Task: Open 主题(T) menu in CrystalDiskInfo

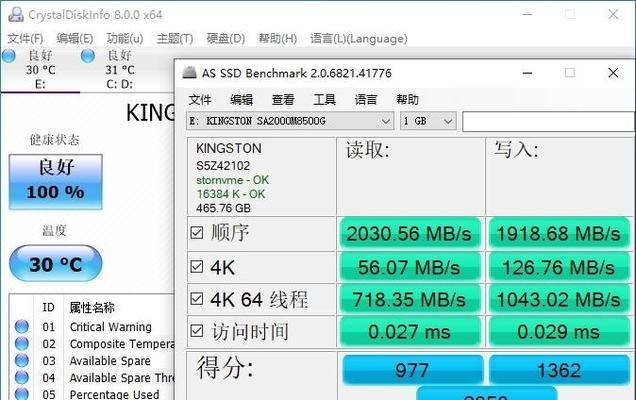Action: tap(175, 39)
